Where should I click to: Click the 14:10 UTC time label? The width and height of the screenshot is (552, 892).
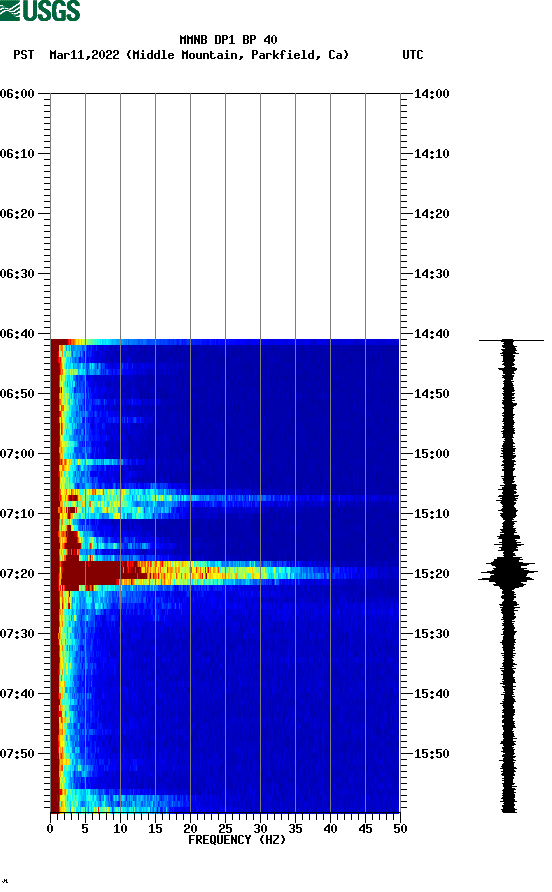432,154
